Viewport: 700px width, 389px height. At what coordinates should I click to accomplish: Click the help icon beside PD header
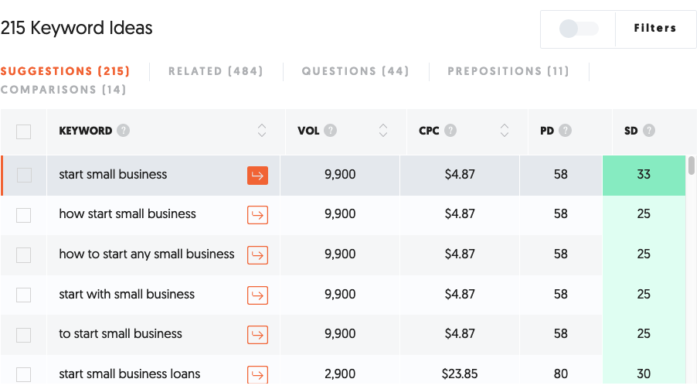(565, 130)
